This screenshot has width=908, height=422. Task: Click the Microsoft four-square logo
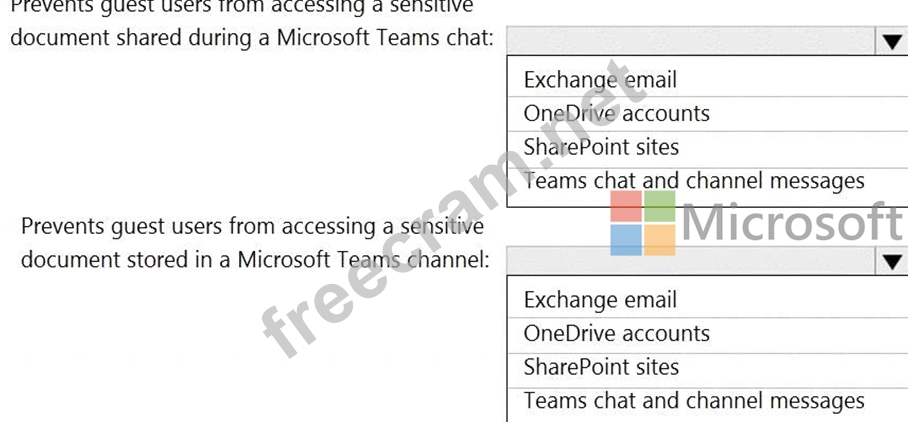tap(643, 223)
